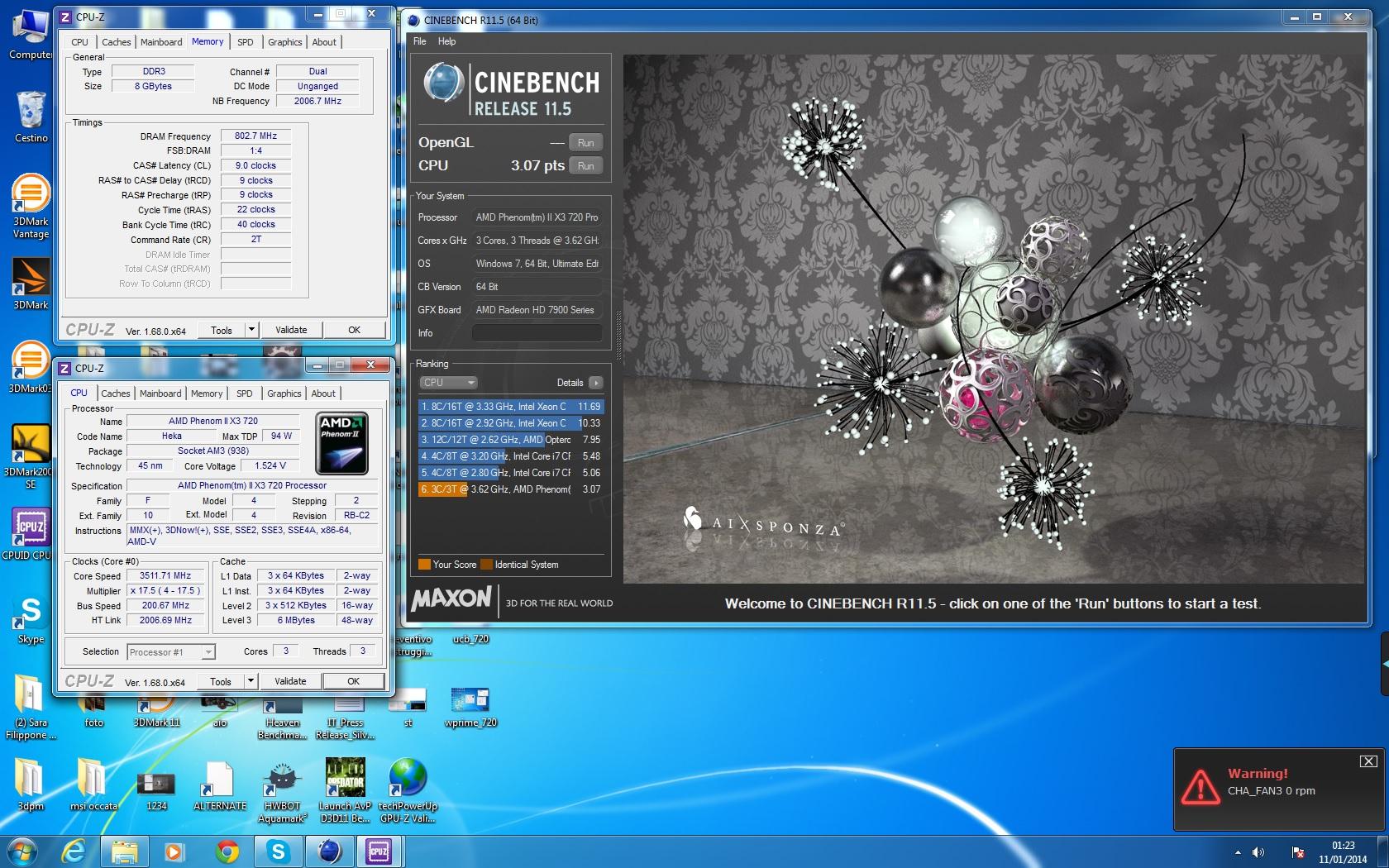Open the ucb_720 desktop file
1389x868 pixels.
tap(470, 639)
